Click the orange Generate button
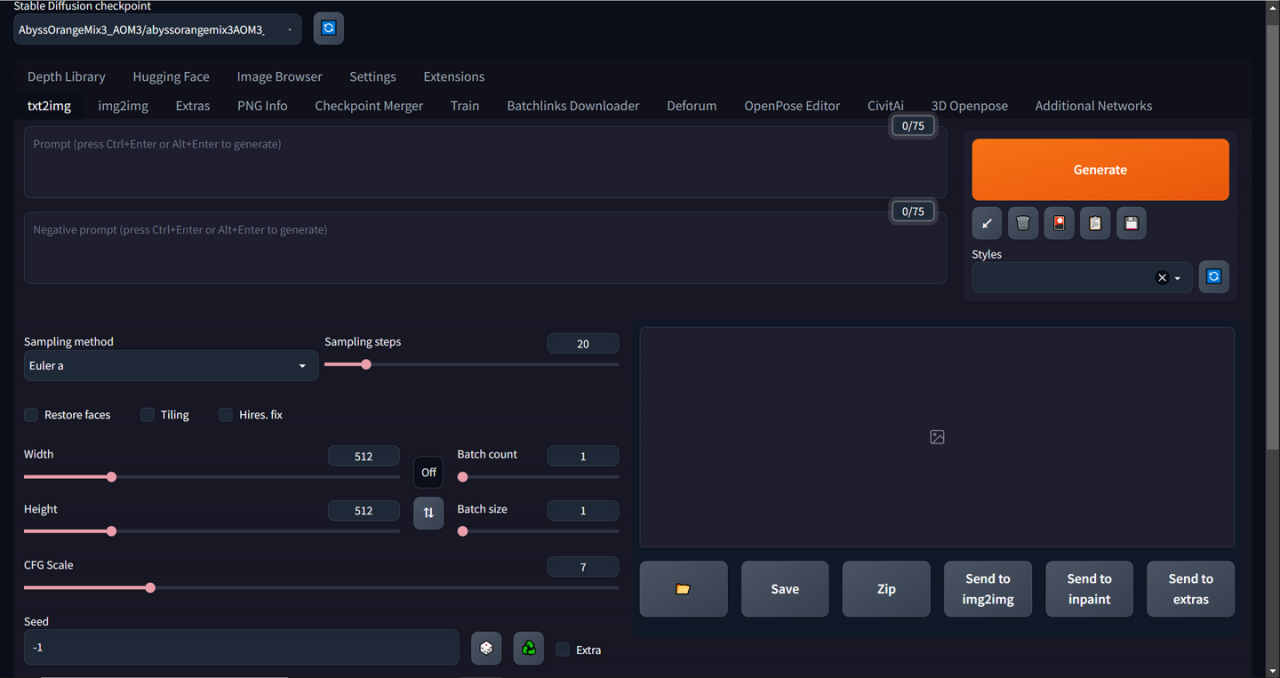 coord(1100,170)
